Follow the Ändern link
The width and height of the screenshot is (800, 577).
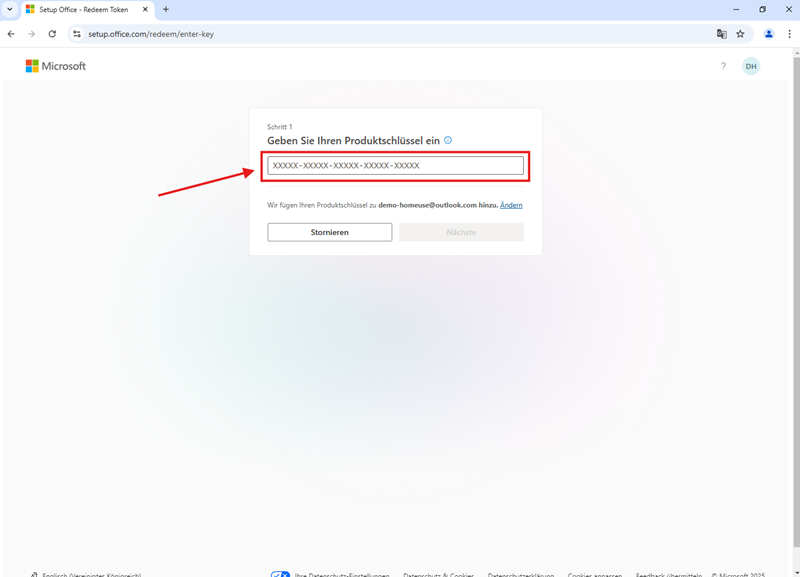coord(511,205)
